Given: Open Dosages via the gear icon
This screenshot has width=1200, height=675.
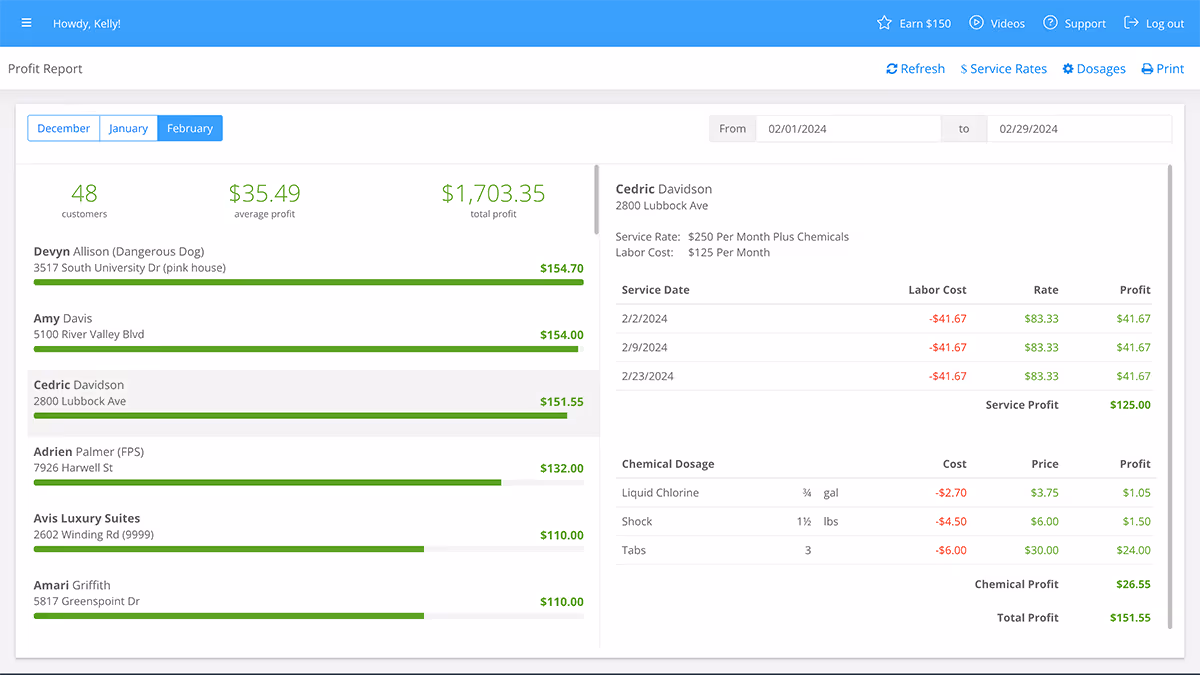Looking at the screenshot, I should [x=1068, y=69].
